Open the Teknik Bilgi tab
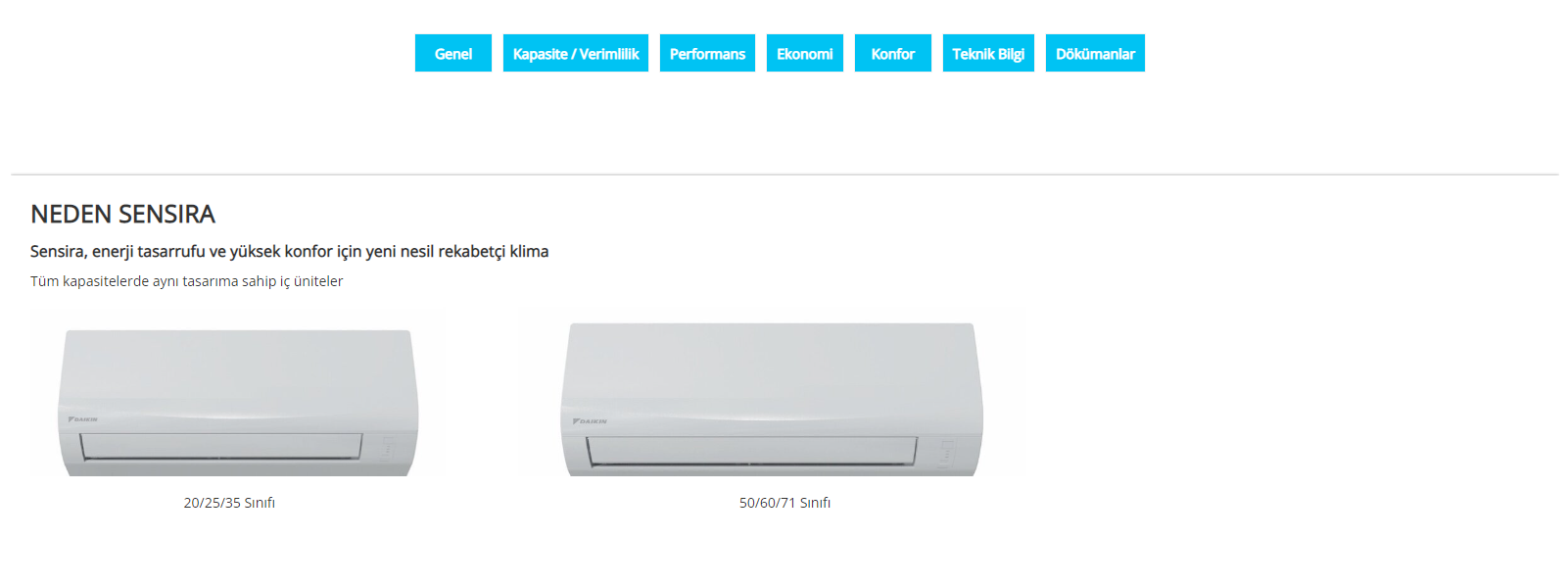This screenshot has width=1568, height=588. [988, 53]
